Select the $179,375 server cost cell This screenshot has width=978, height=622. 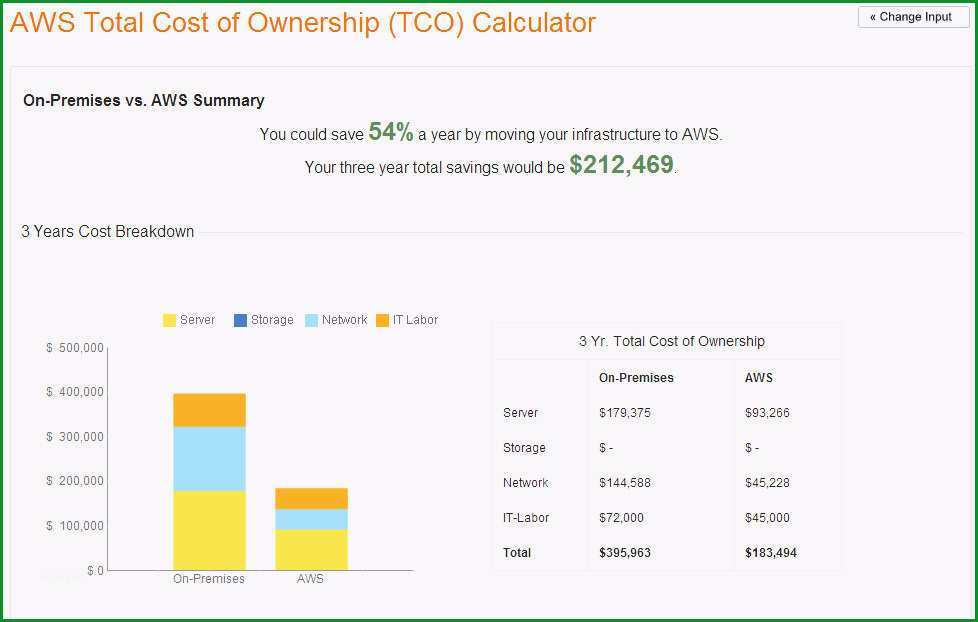(624, 412)
